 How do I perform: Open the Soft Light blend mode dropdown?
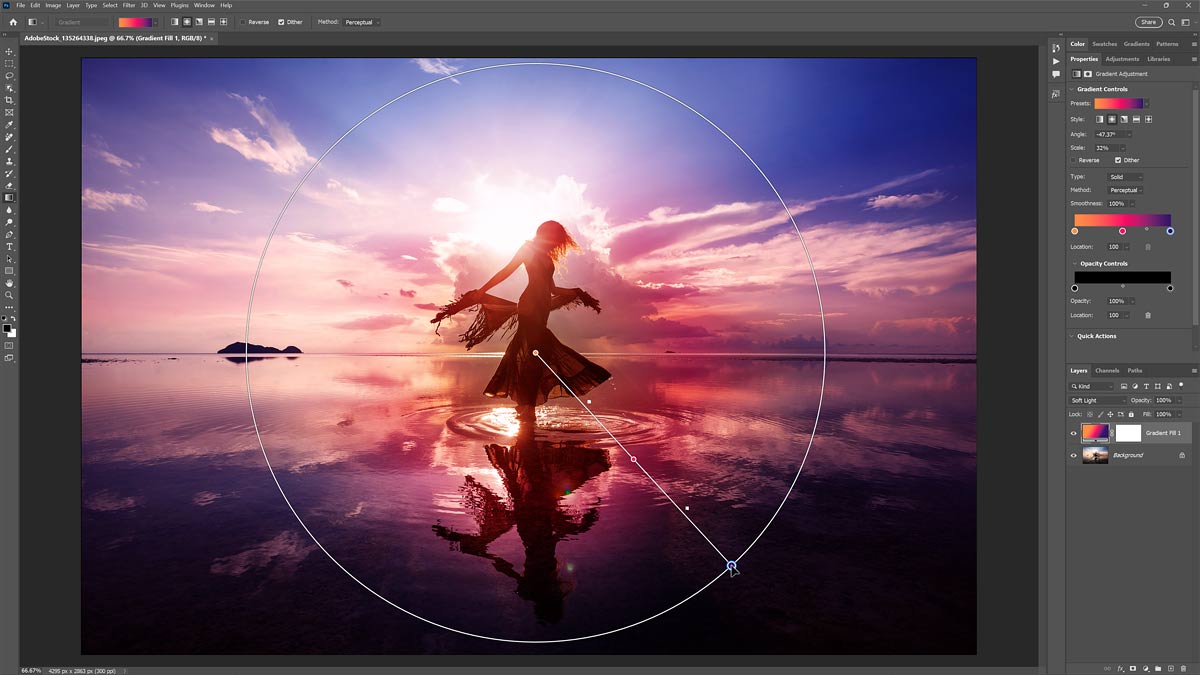[1095, 400]
